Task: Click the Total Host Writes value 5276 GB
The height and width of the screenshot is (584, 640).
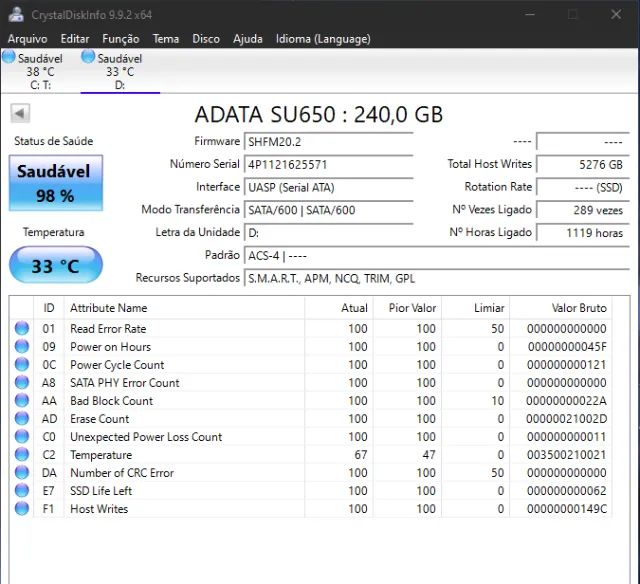Action: click(x=582, y=164)
